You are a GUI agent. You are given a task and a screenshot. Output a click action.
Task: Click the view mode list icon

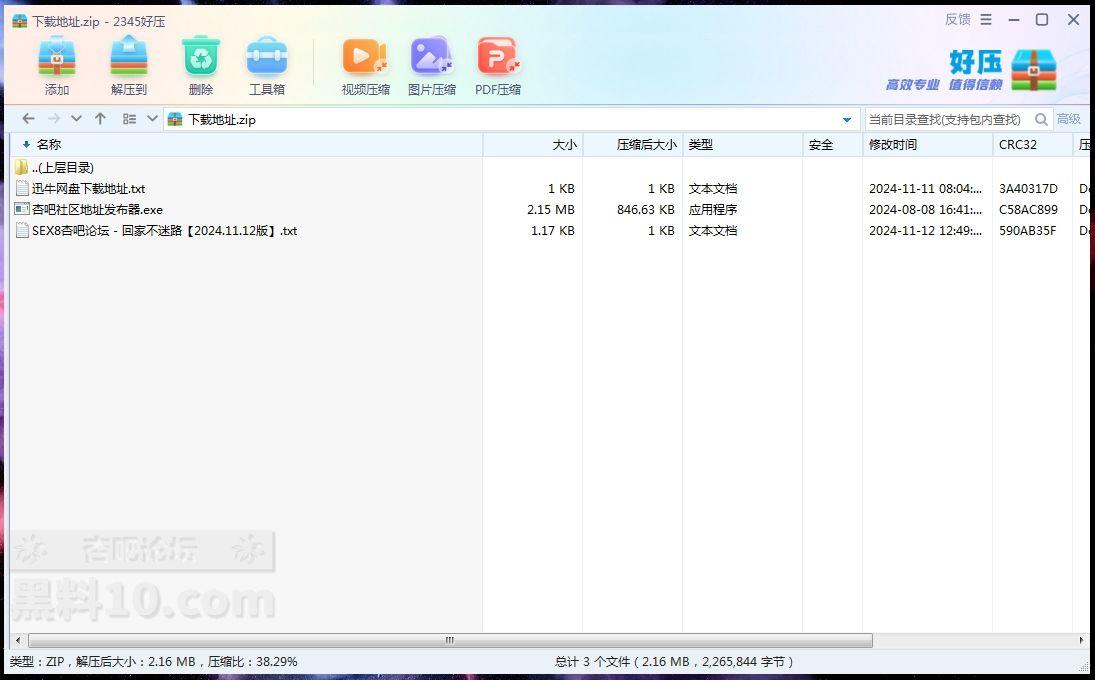point(129,119)
